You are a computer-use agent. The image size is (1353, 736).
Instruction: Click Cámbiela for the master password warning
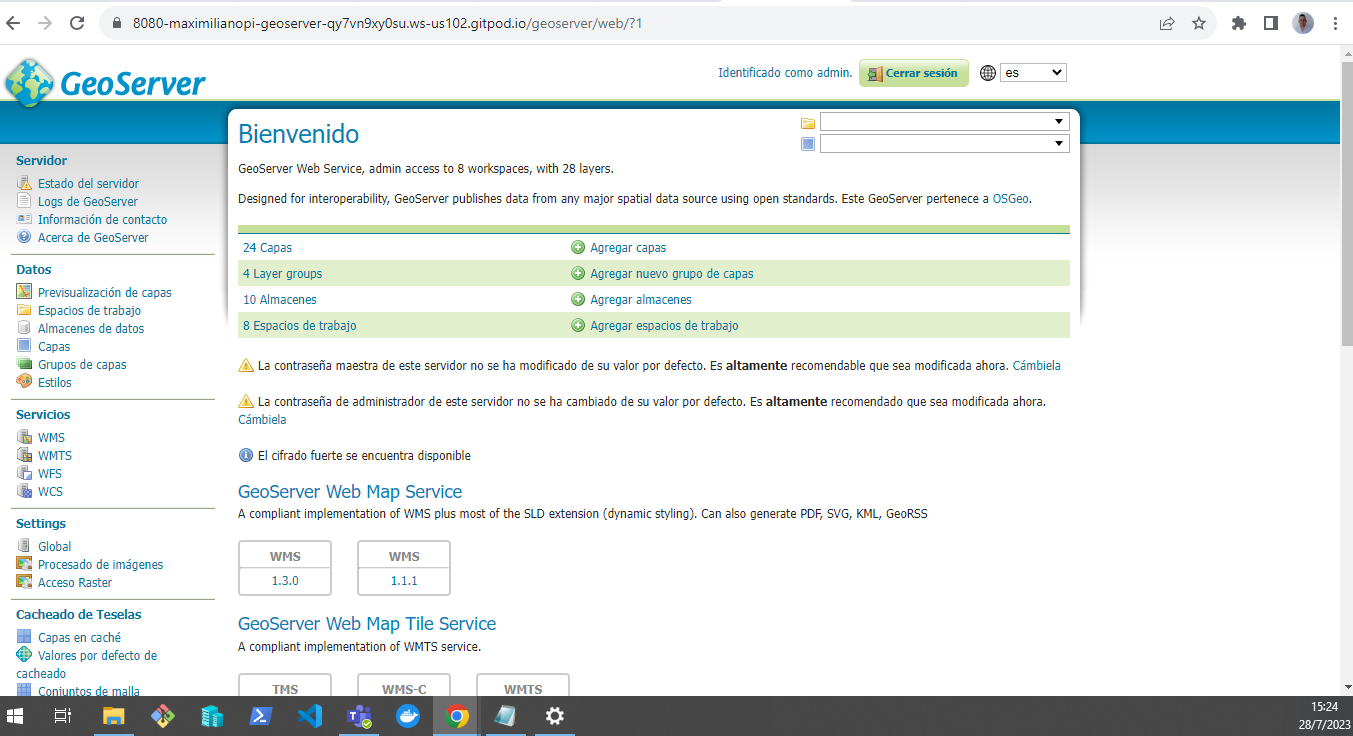pyautogui.click(x=1037, y=366)
